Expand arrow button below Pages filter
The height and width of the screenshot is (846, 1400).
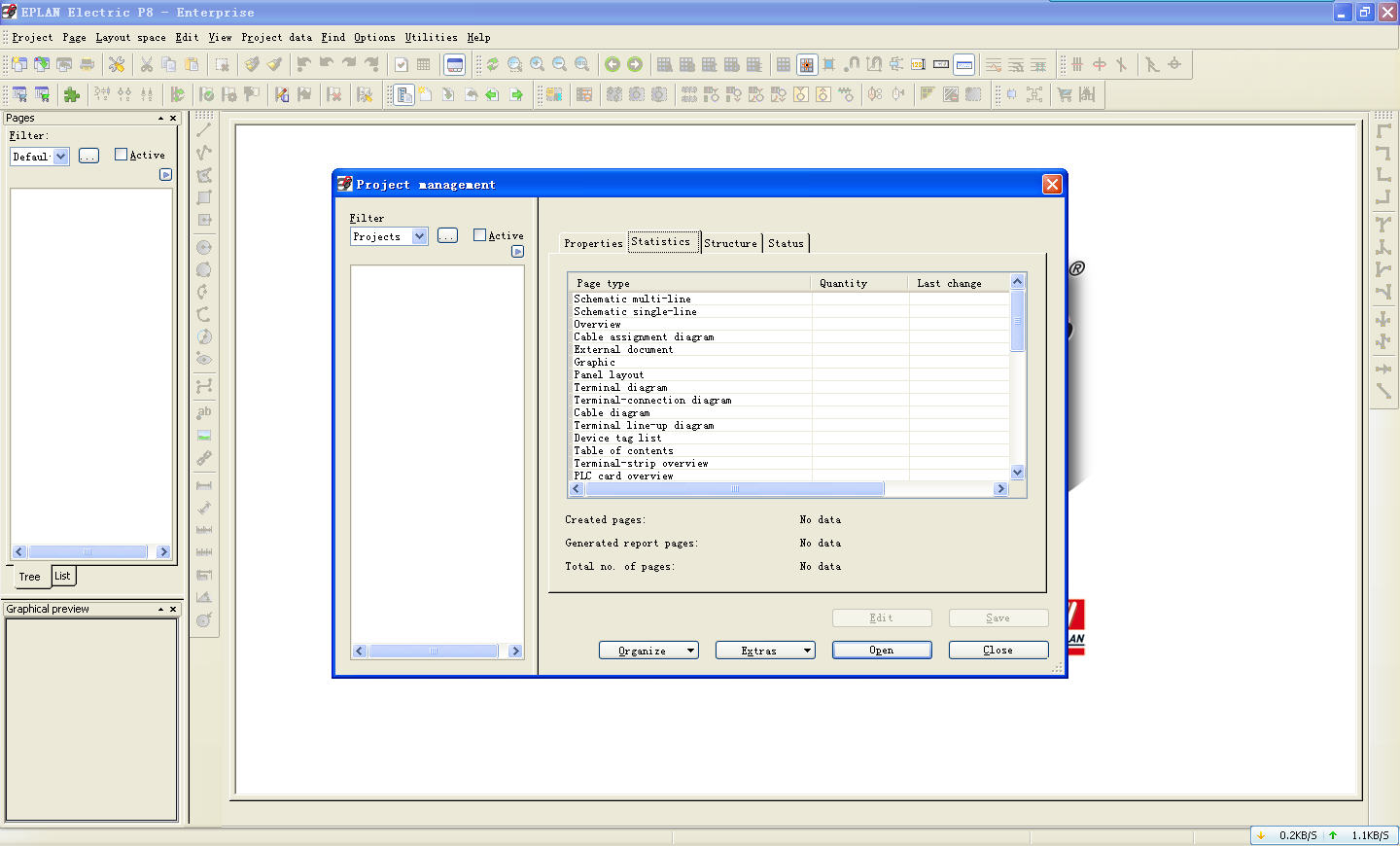tap(165, 175)
